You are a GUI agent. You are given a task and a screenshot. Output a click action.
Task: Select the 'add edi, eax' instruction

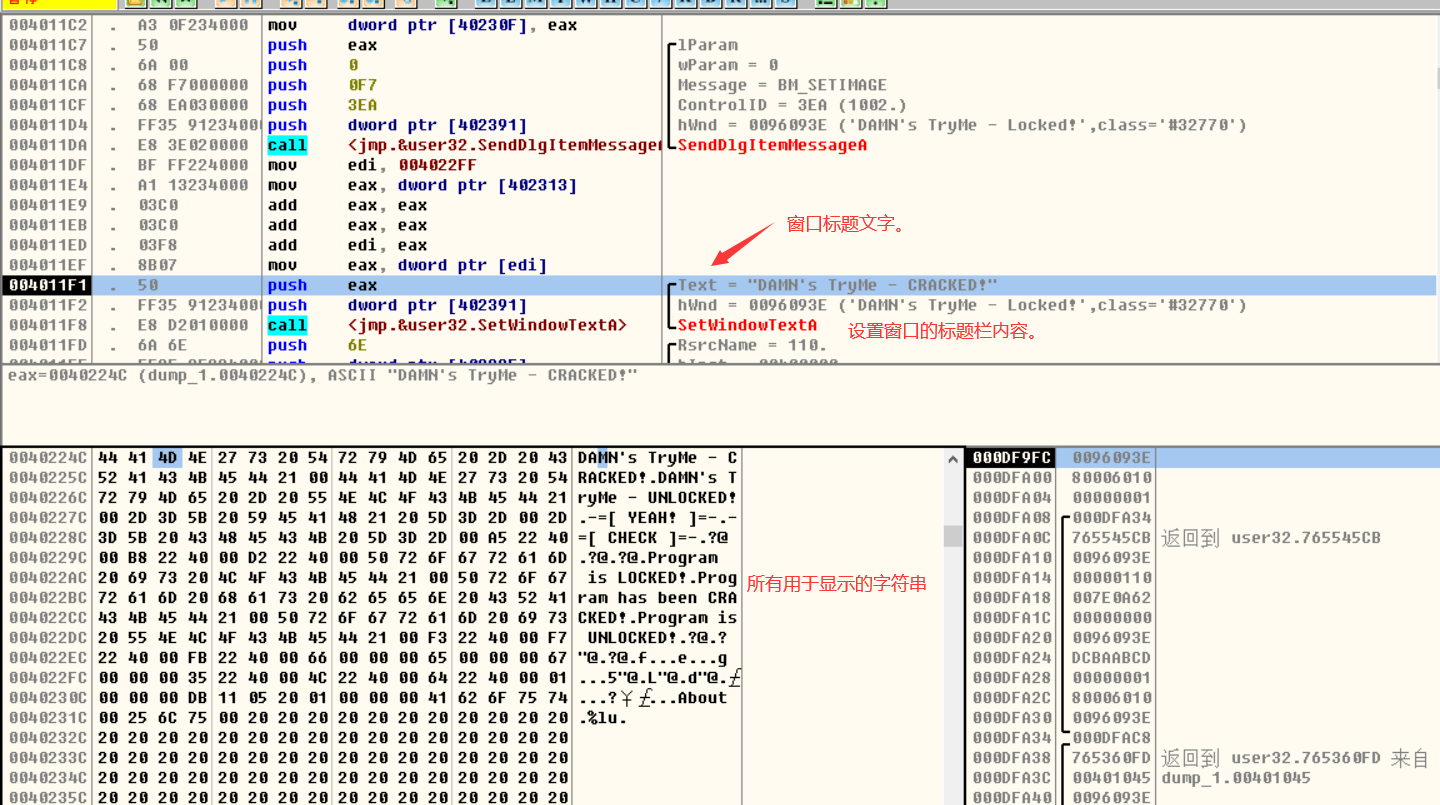click(x=347, y=245)
